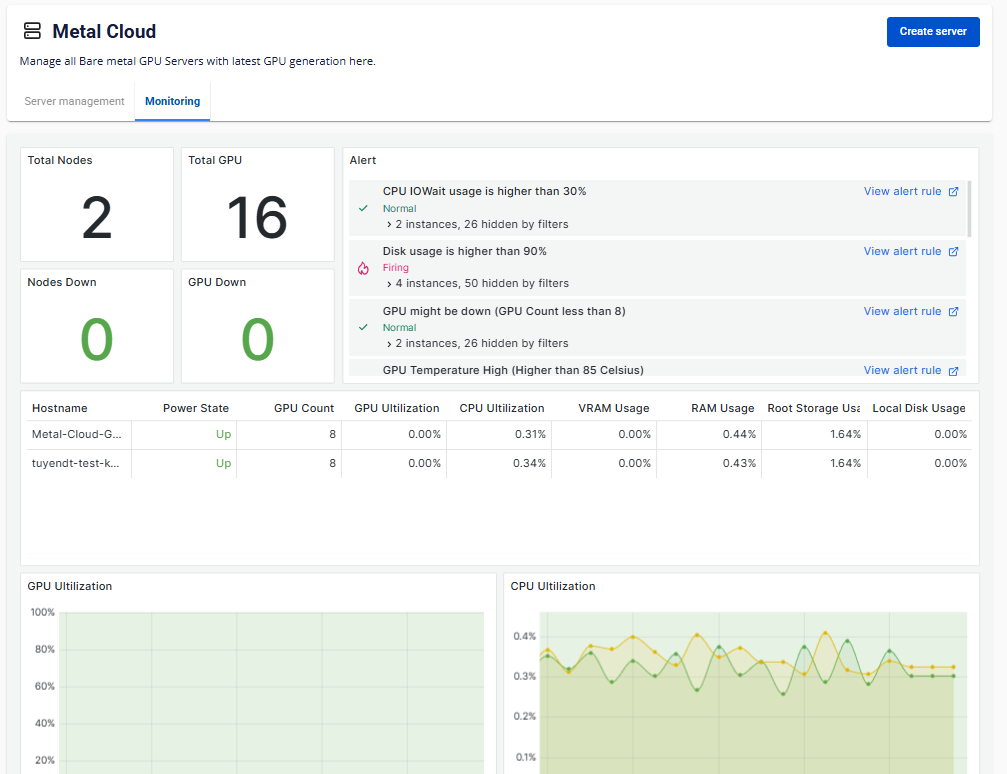The image size is (1007, 774).
Task: Click the CPU Ultilization table column header
Action: click(502, 408)
